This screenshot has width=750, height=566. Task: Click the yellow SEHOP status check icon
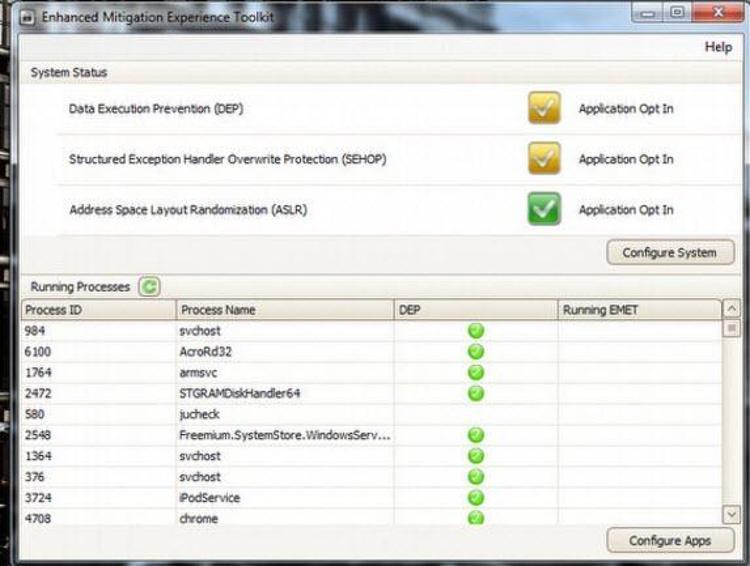coord(544,158)
